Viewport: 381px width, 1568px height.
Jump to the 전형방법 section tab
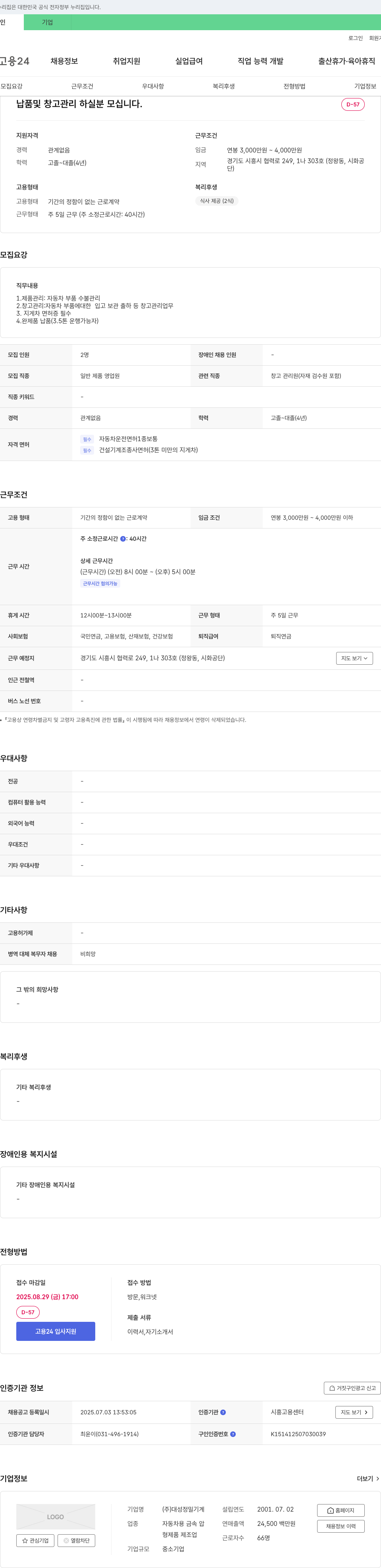click(294, 87)
